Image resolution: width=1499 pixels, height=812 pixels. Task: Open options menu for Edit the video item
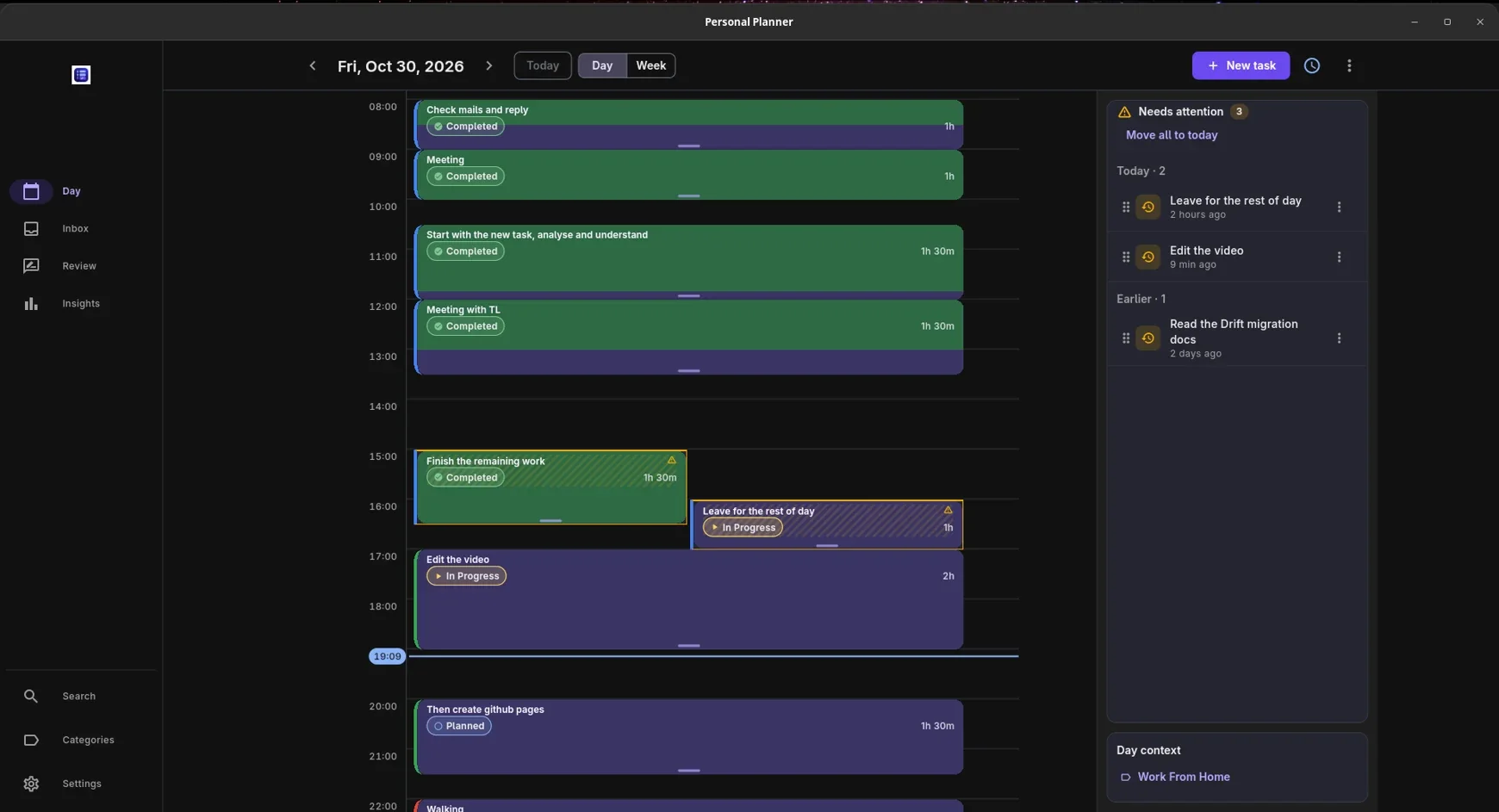pyautogui.click(x=1339, y=257)
